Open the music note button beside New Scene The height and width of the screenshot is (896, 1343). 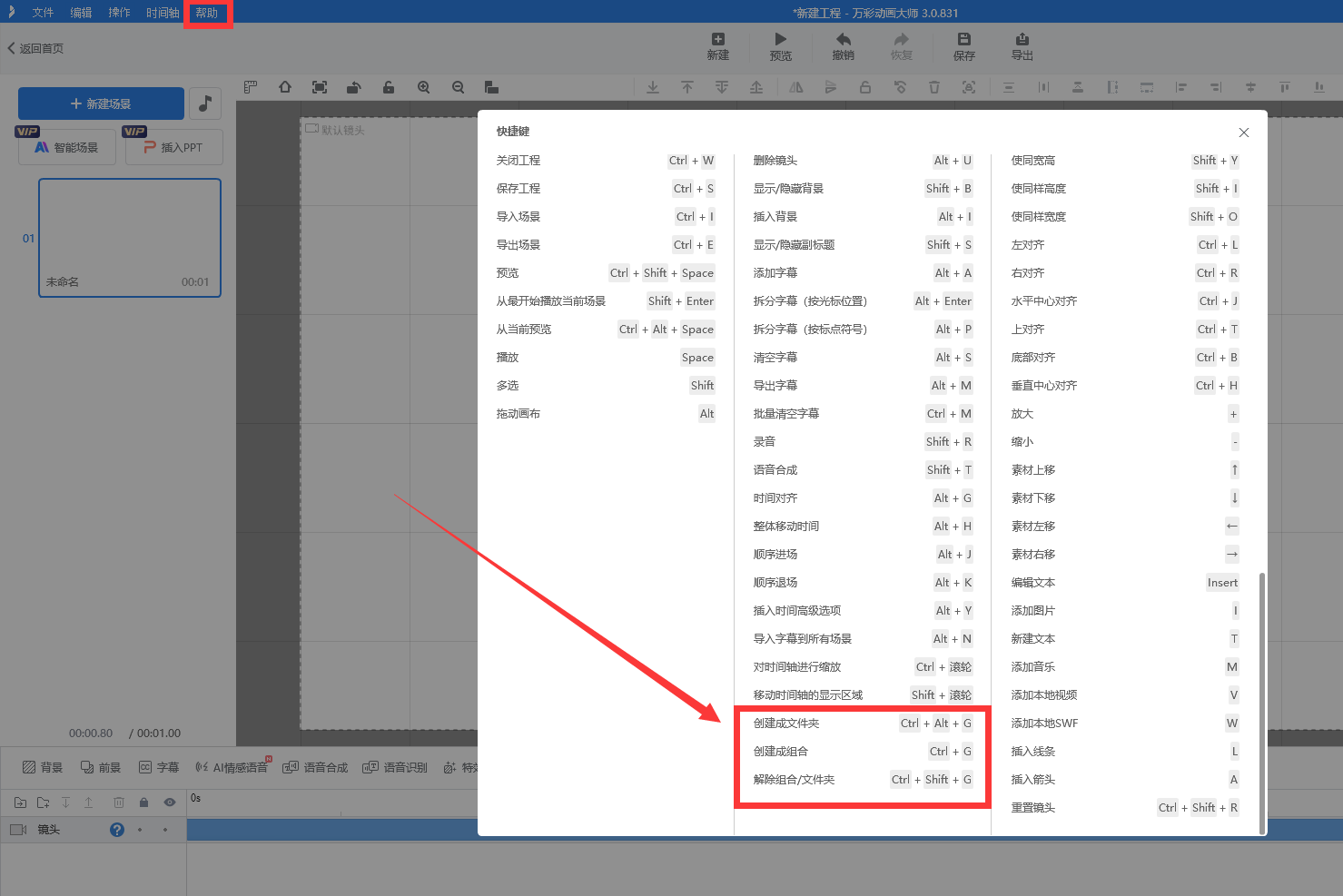205,103
